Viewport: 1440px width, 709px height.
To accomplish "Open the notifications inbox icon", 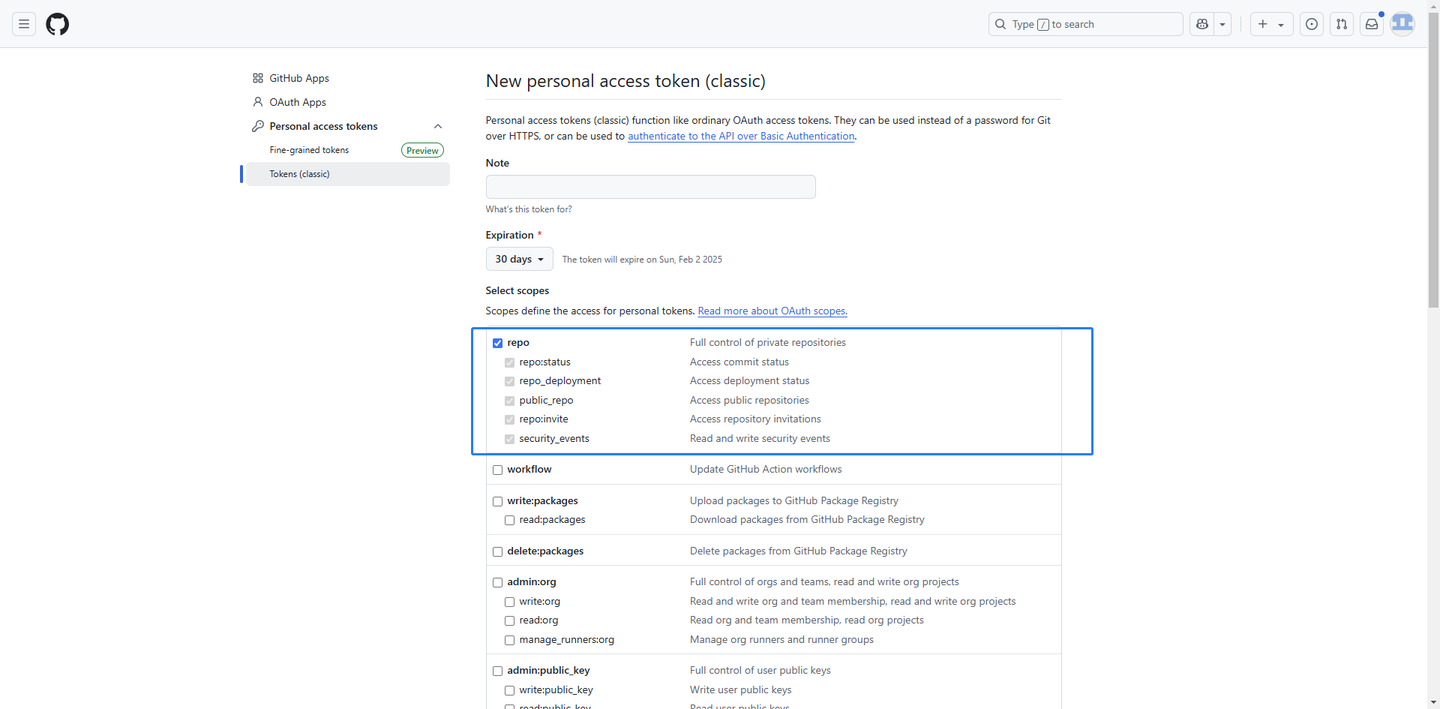I will (x=1372, y=24).
